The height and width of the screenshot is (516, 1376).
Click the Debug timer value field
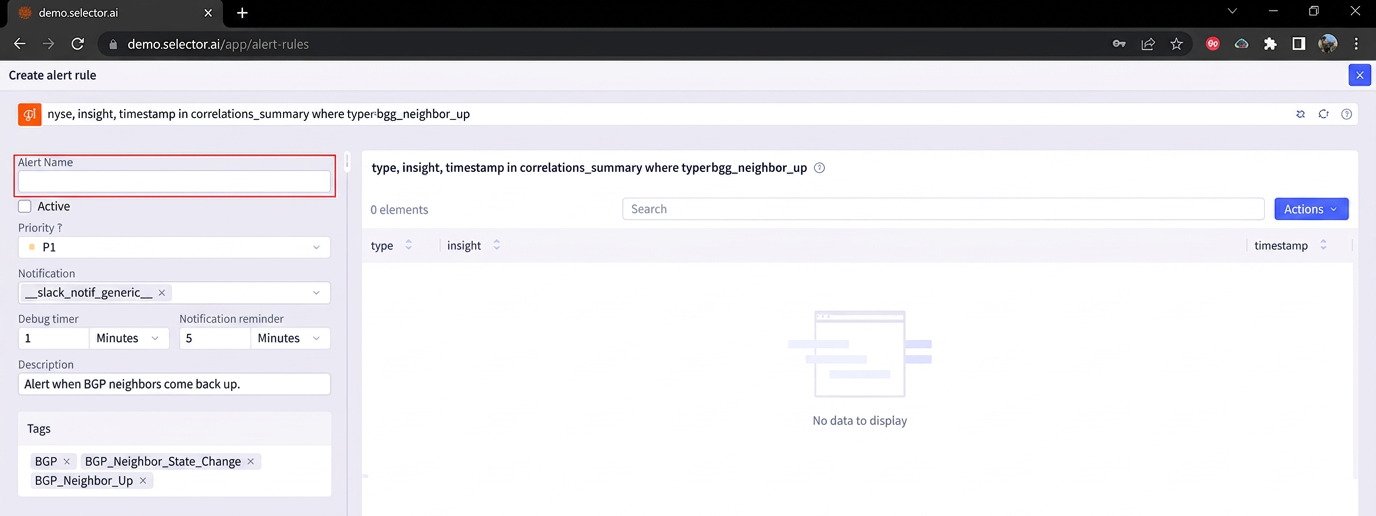click(54, 338)
